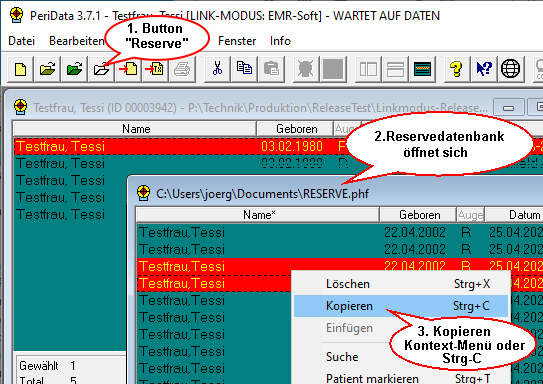
Task: Click the copy documents toolbar icon
Action: [x=244, y=69]
